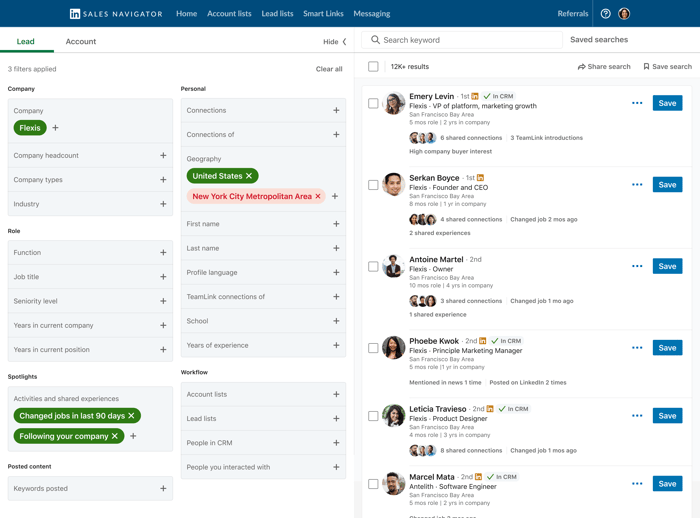The image size is (700, 518).
Task: Expand the Years of experience filter
Action: click(x=336, y=346)
